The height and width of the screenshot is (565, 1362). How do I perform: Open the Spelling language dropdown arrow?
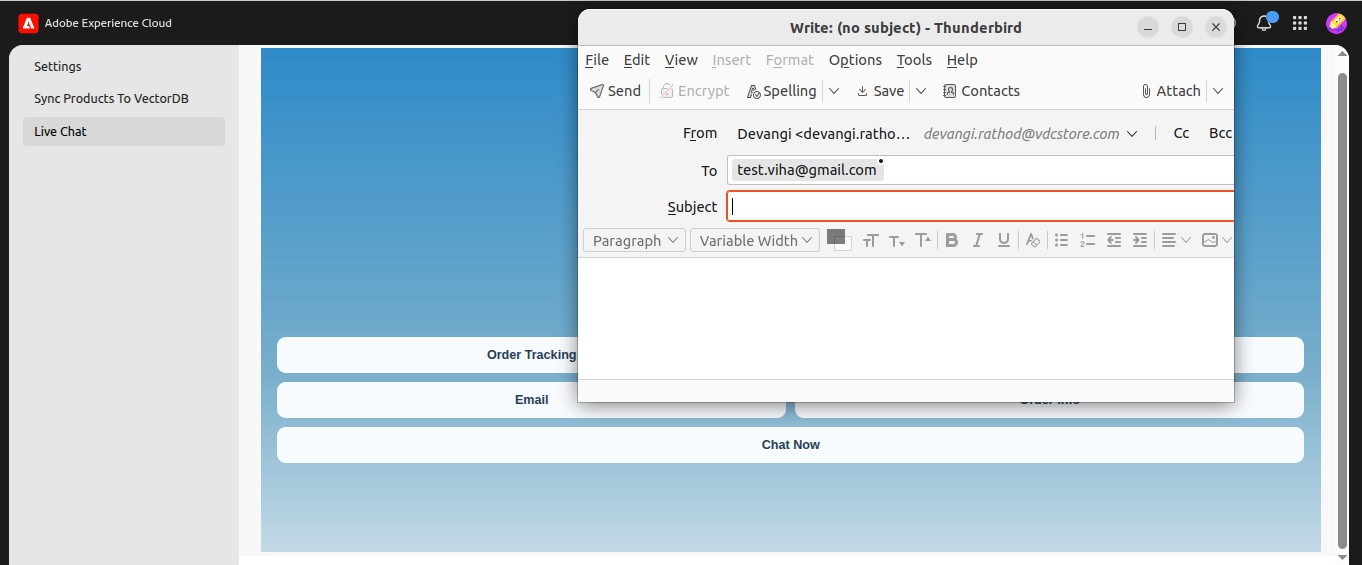coord(834,91)
